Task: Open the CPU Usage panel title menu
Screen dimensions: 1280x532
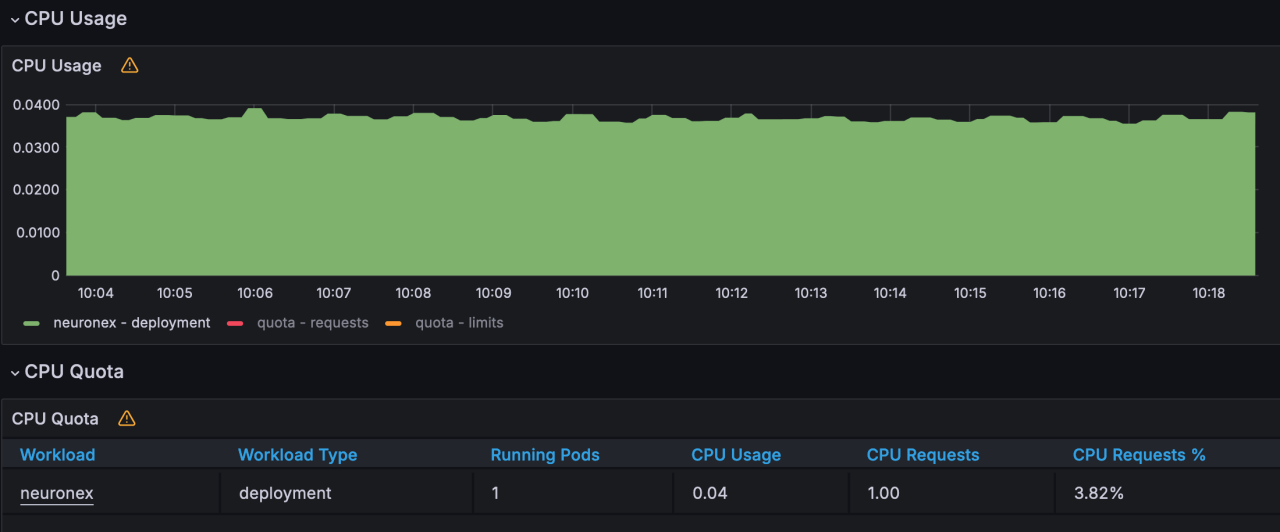Action: click(57, 66)
